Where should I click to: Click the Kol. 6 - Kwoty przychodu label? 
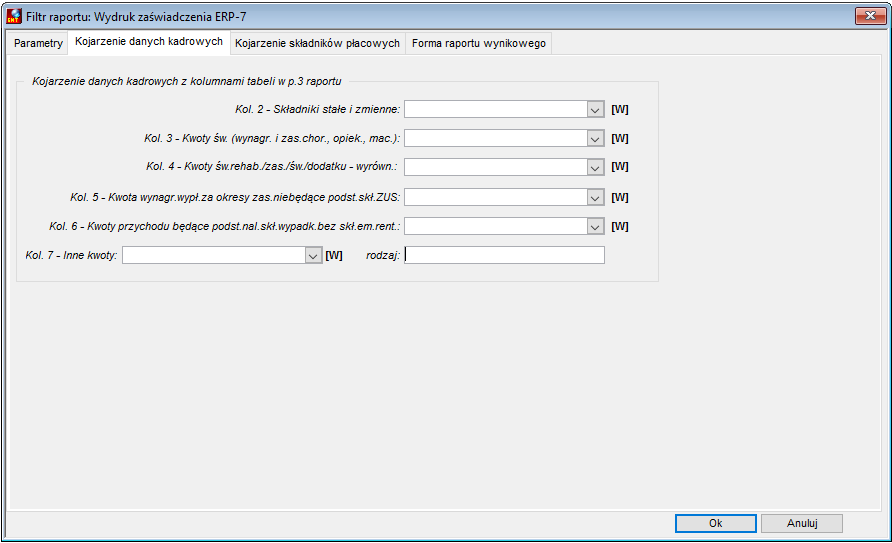coord(225,226)
